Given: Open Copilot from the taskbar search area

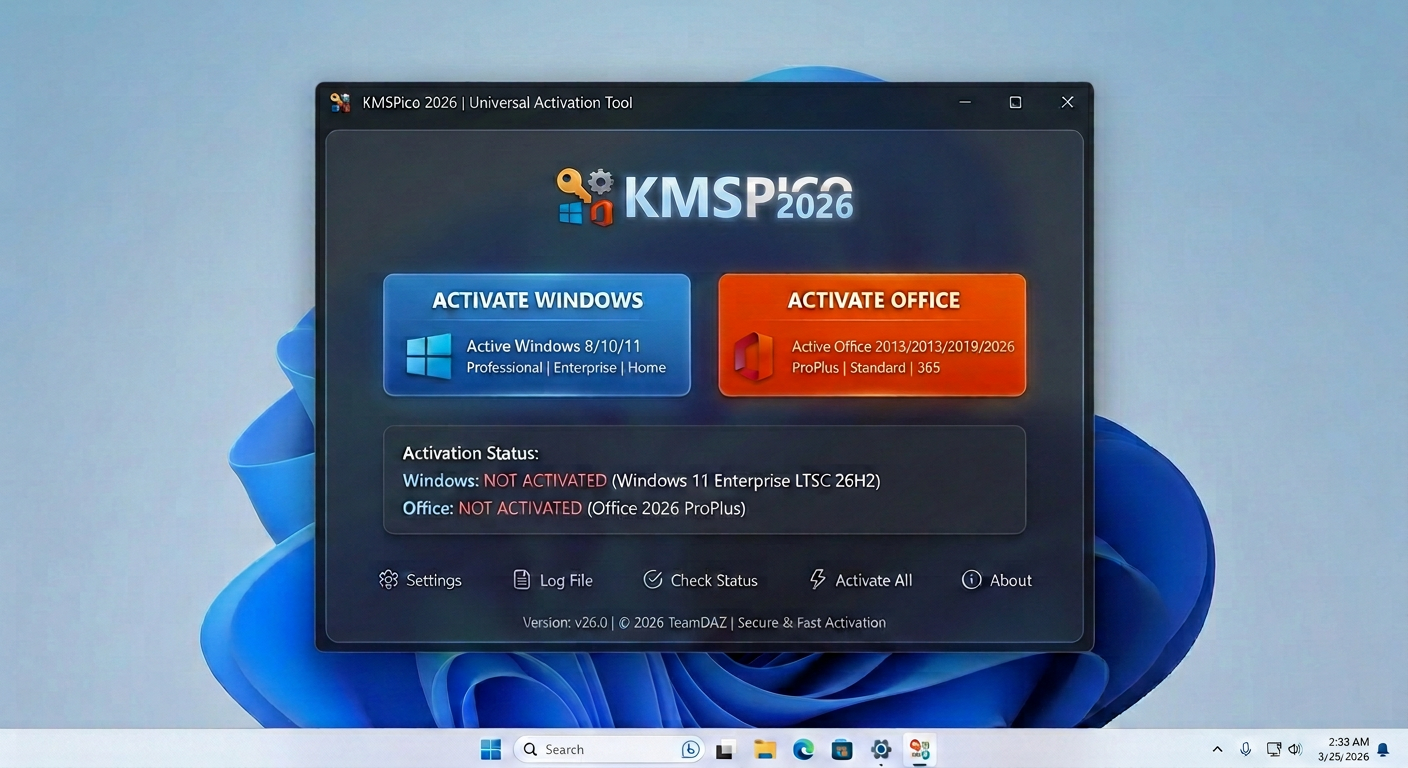Looking at the screenshot, I should click(690, 748).
